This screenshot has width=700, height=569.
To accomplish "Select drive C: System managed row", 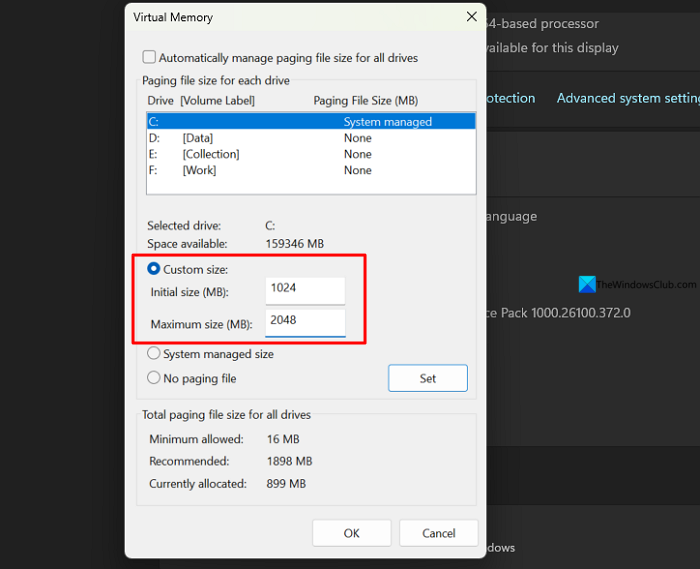I will point(311,121).
